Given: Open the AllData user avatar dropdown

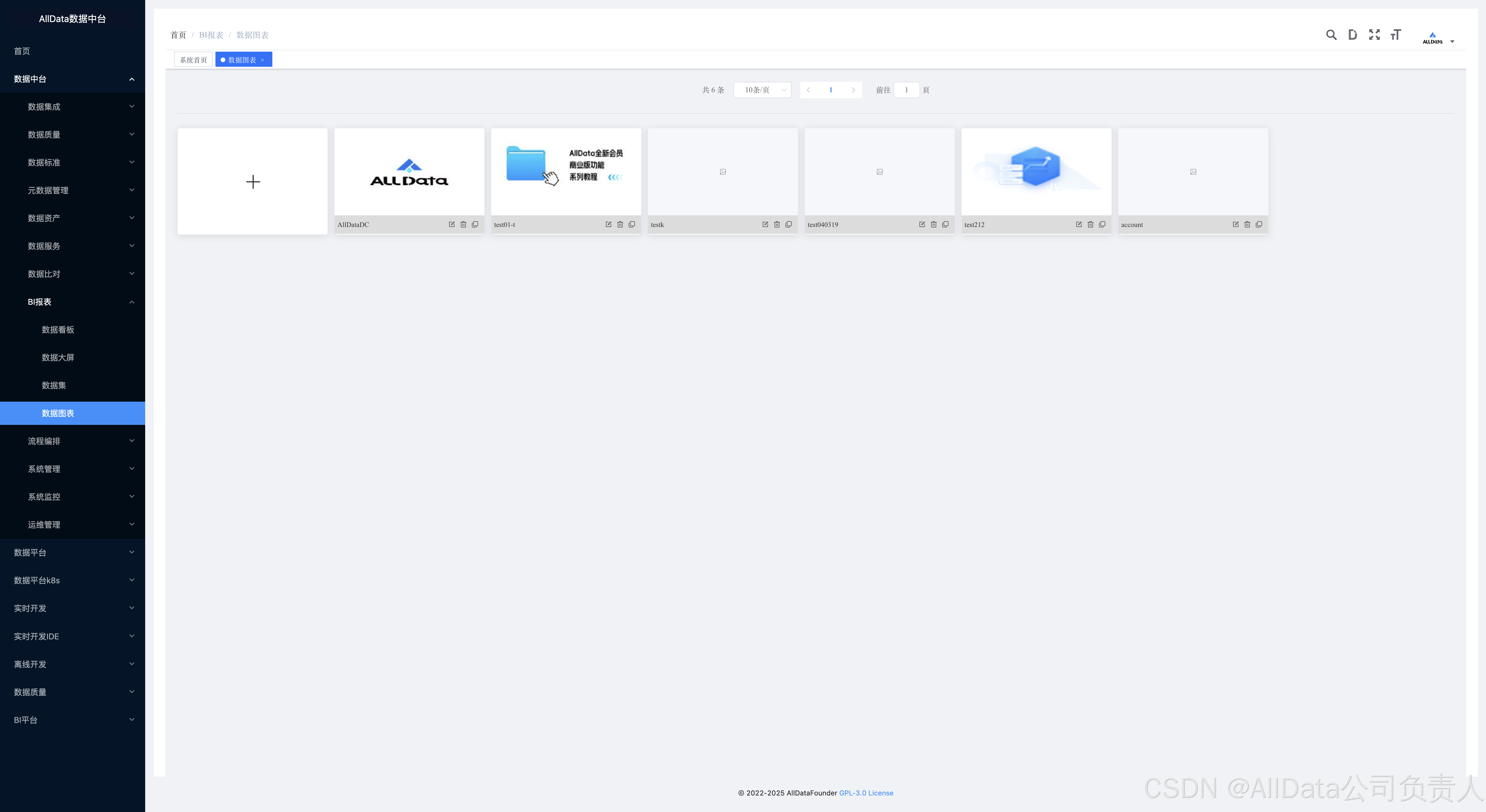Looking at the screenshot, I should point(1438,38).
